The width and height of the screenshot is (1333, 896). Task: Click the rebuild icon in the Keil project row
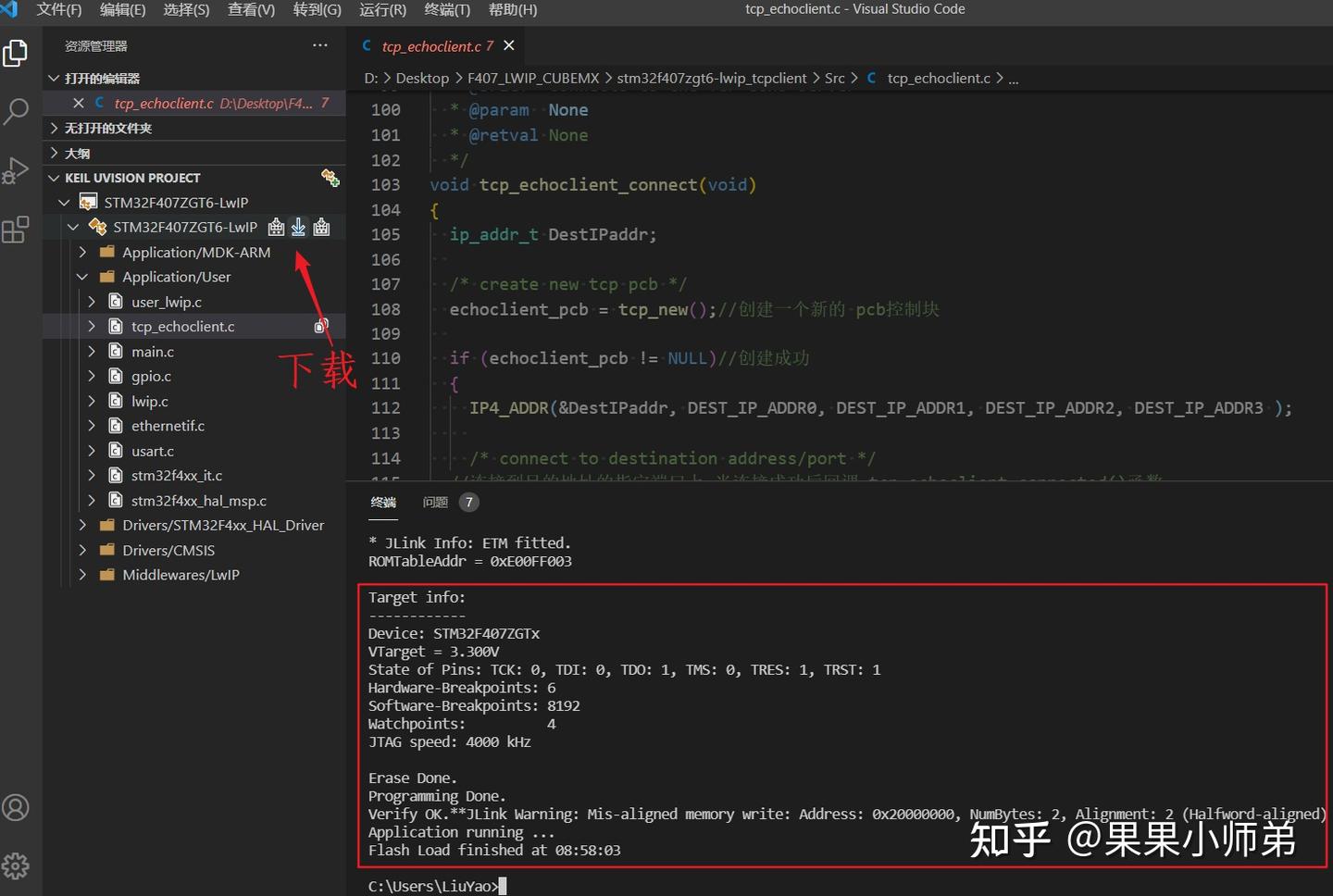pos(321,227)
